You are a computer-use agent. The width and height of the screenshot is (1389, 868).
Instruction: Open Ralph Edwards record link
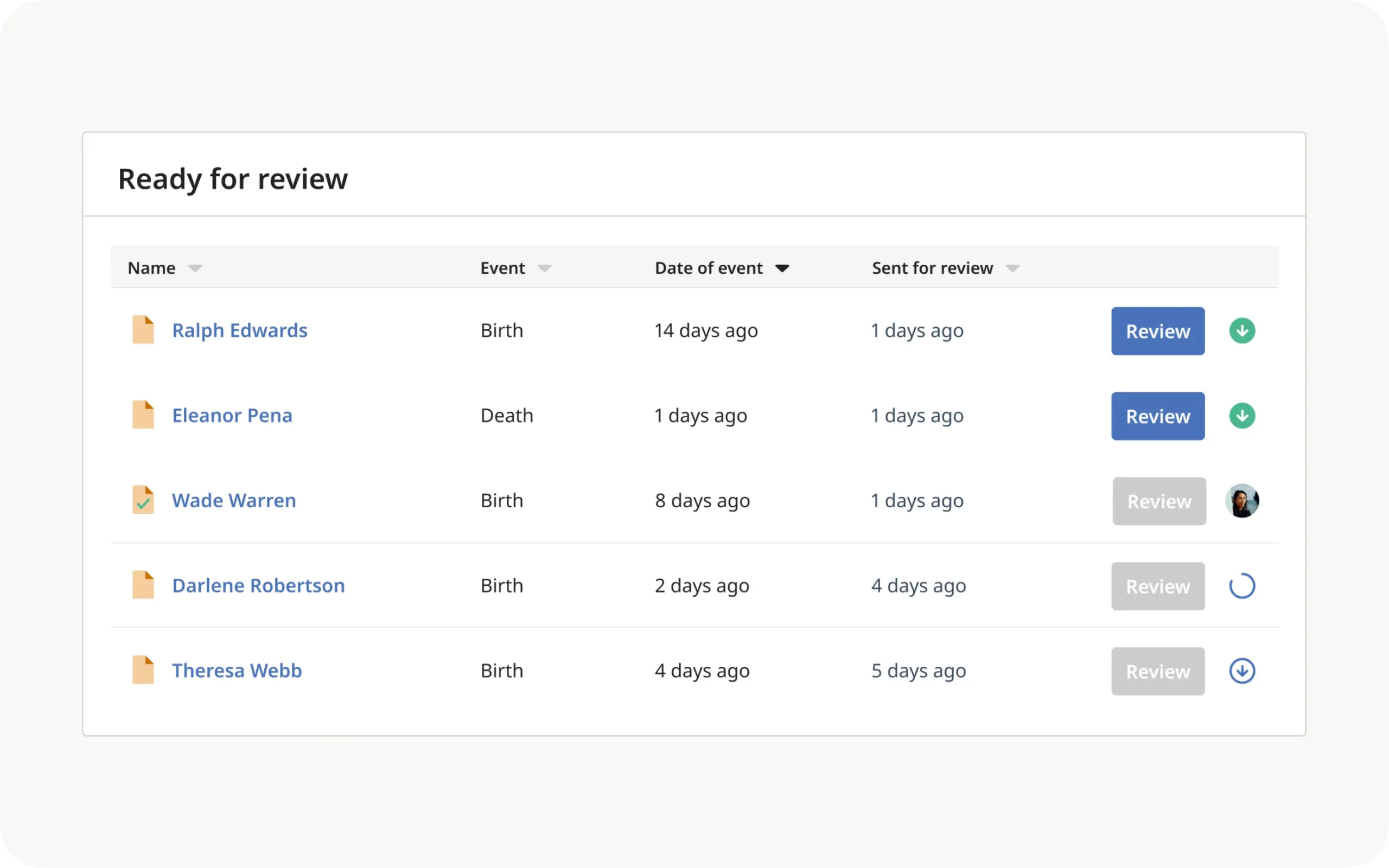point(239,331)
